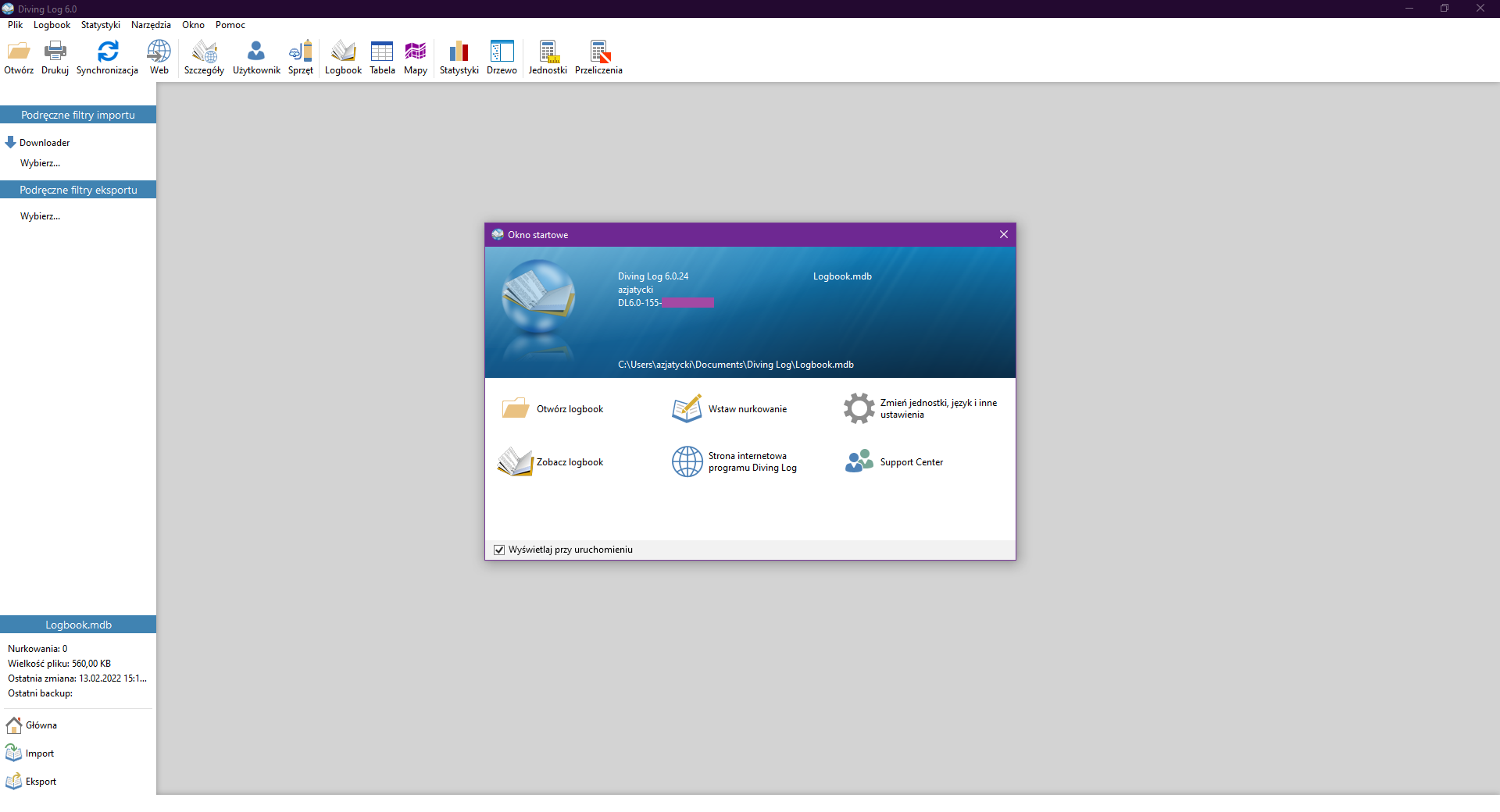Open the Okno menu
This screenshot has height=812, width=1500.
click(x=193, y=25)
